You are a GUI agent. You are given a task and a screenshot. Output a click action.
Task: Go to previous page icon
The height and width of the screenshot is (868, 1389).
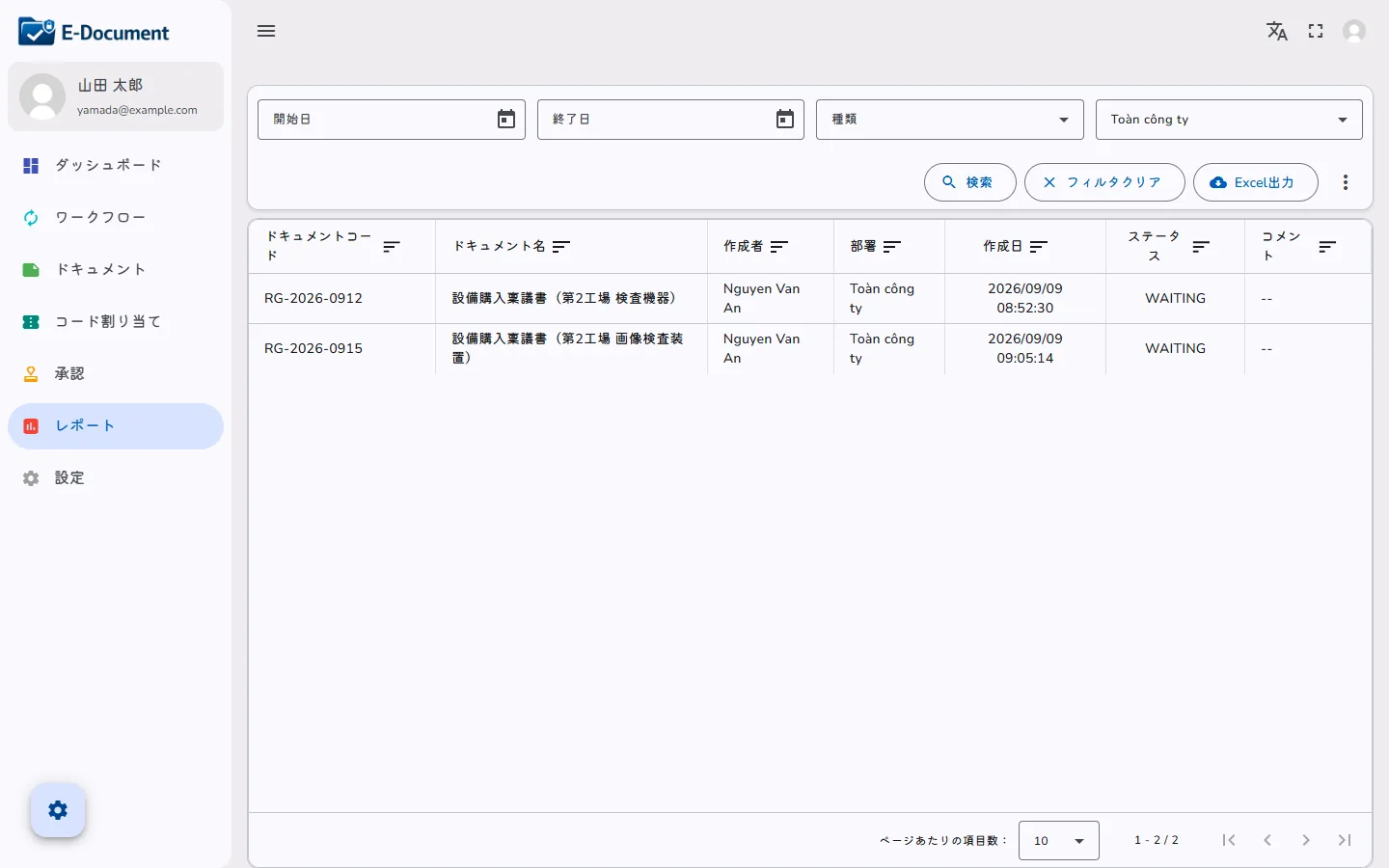click(1267, 840)
